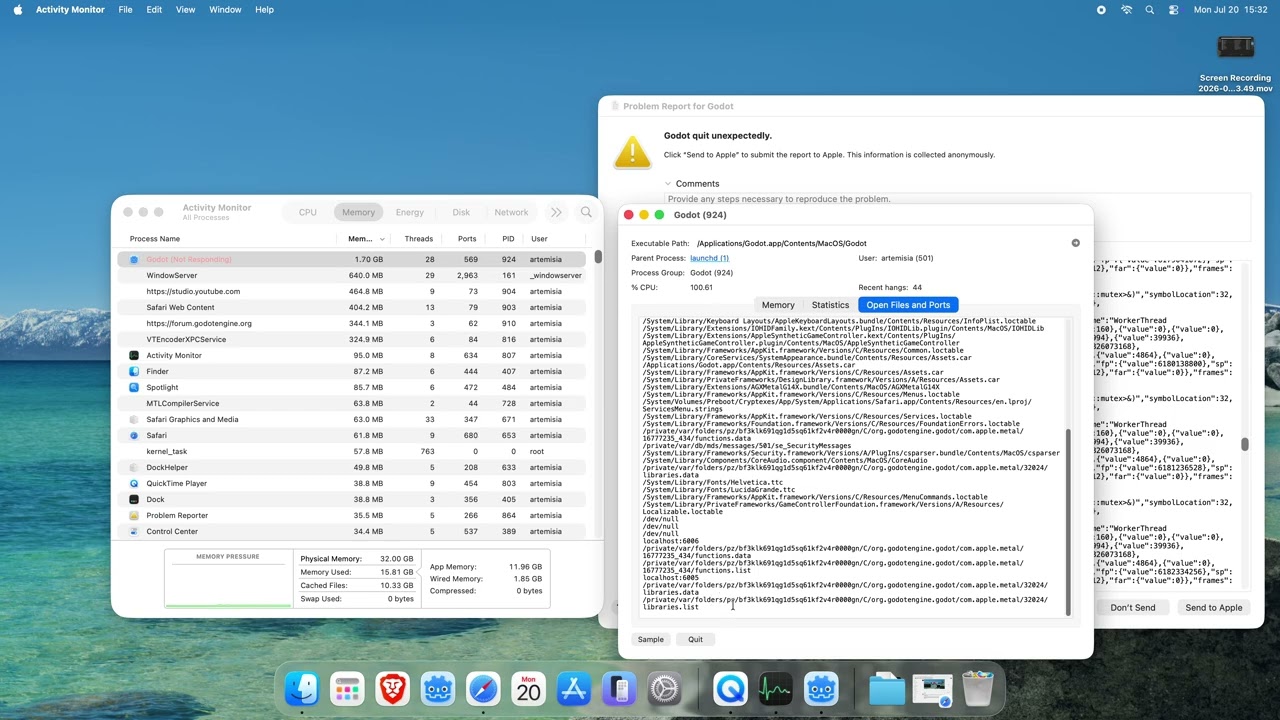This screenshot has height=720, width=1280.
Task: Click Send to Apple button
Action: (x=1214, y=608)
